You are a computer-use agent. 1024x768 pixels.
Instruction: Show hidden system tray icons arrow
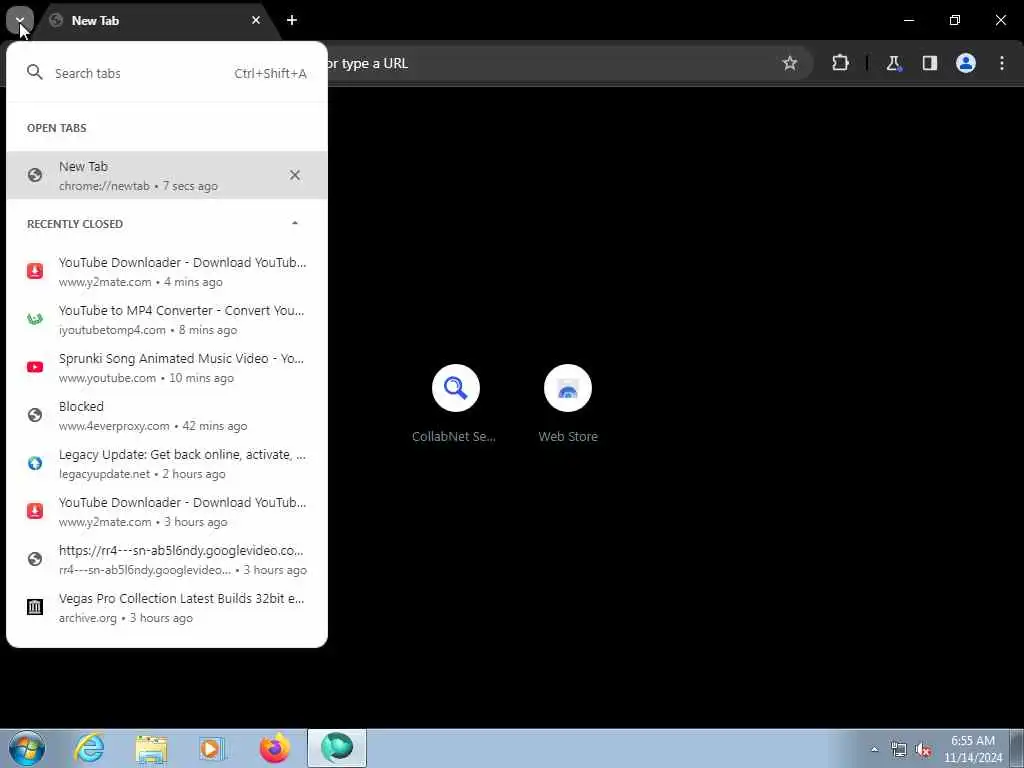pyautogui.click(x=874, y=749)
